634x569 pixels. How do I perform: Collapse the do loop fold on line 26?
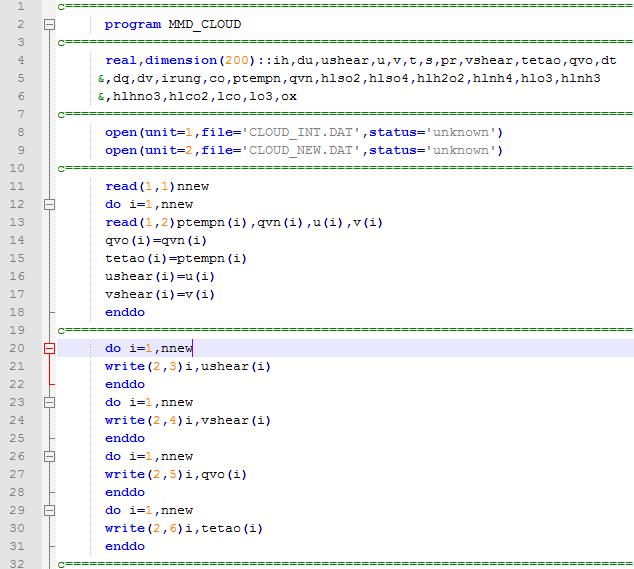point(49,456)
